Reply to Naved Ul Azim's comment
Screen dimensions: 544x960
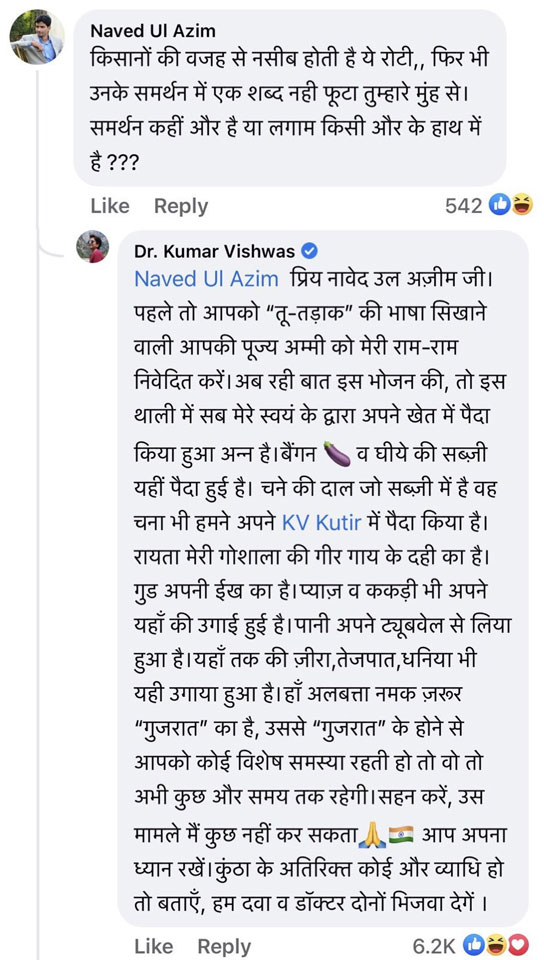click(x=181, y=206)
